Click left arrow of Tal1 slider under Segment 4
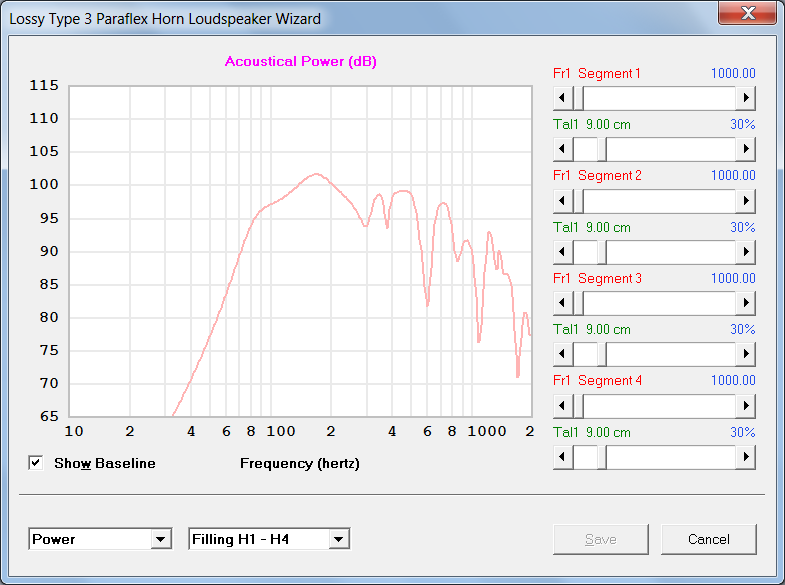The image size is (785, 585). [x=563, y=457]
